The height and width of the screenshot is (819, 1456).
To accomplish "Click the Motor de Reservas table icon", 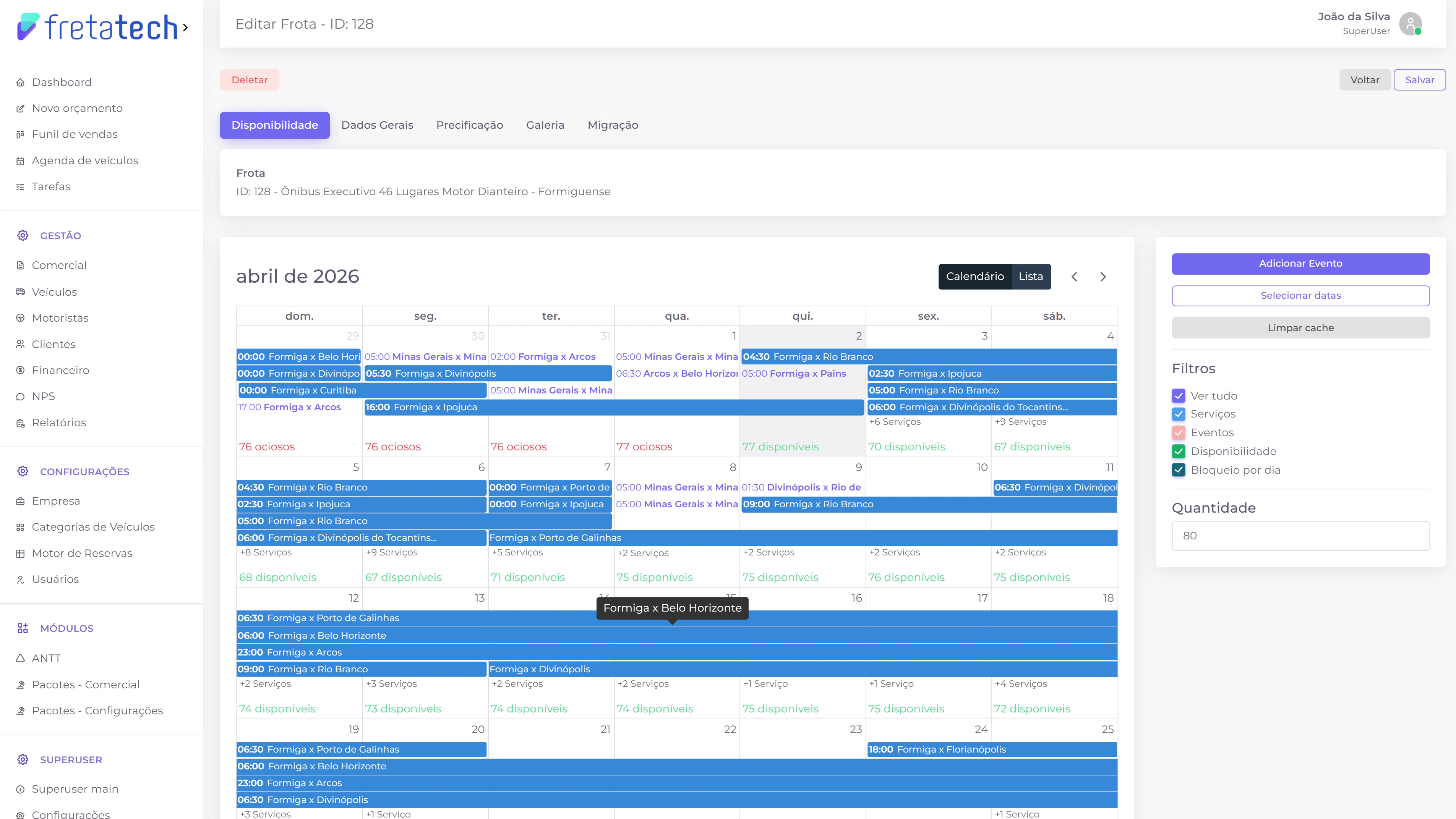I will point(20,554).
